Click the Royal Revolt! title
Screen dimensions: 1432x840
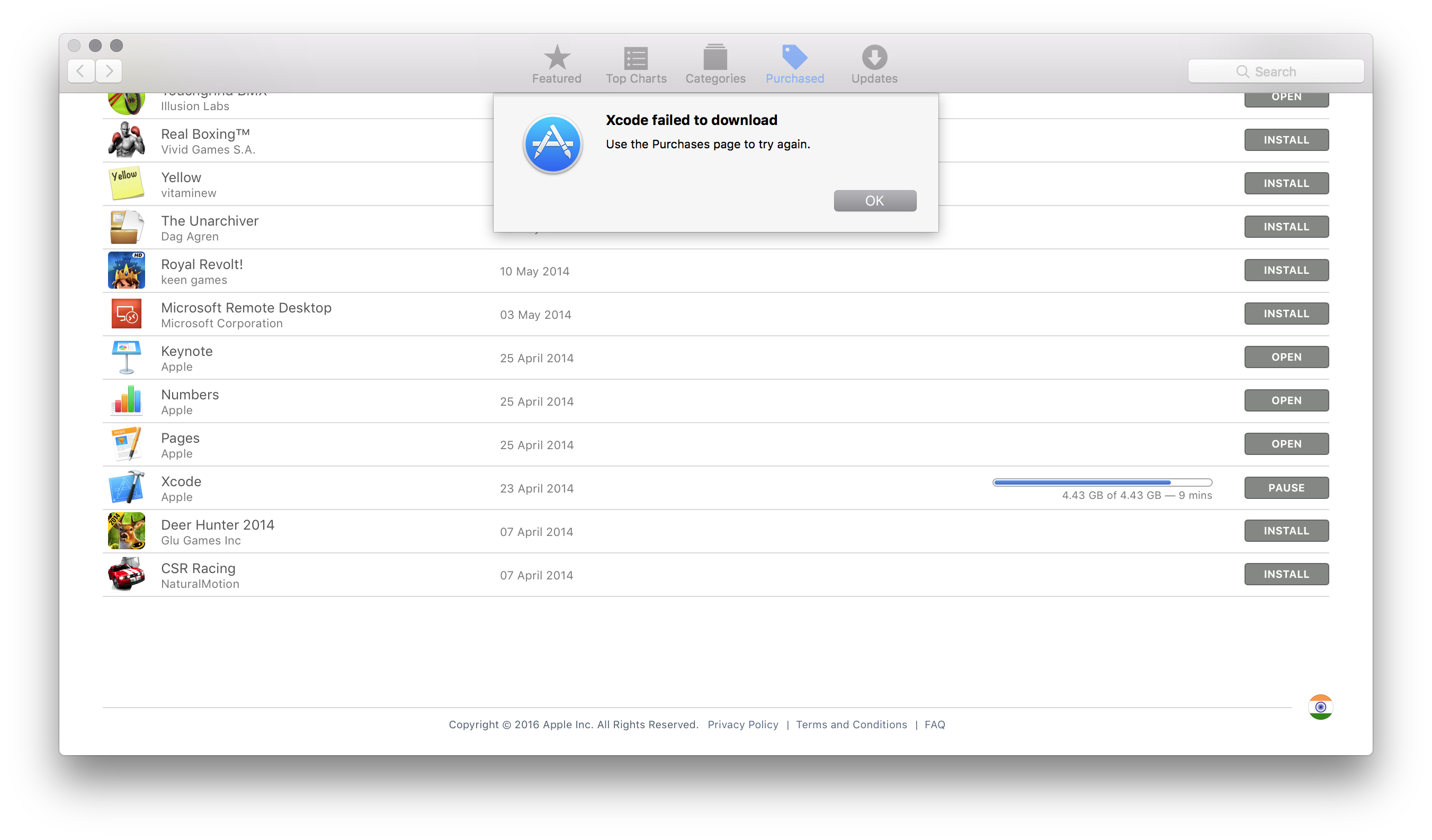click(x=201, y=264)
